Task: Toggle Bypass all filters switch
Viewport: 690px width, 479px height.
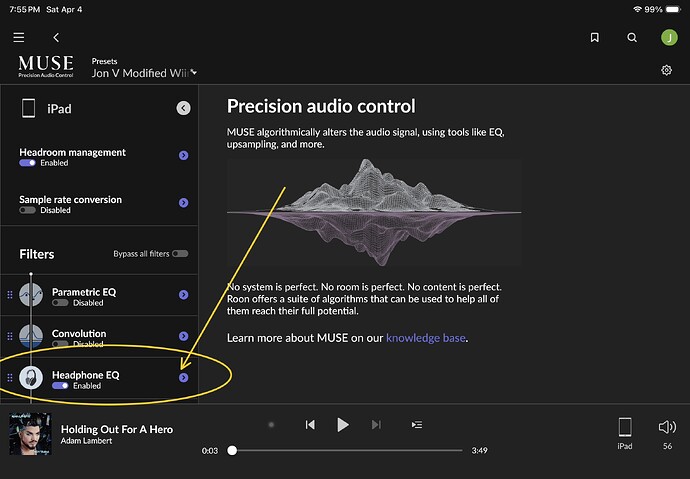Action: point(180,253)
